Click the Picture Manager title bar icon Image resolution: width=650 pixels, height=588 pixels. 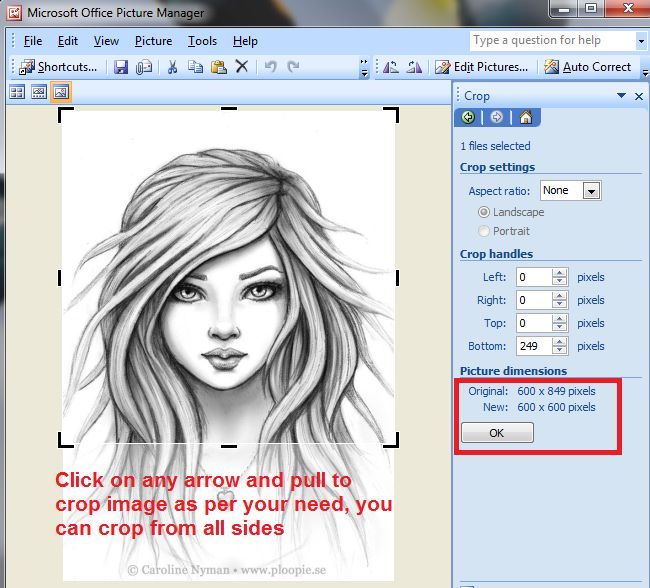14,13
